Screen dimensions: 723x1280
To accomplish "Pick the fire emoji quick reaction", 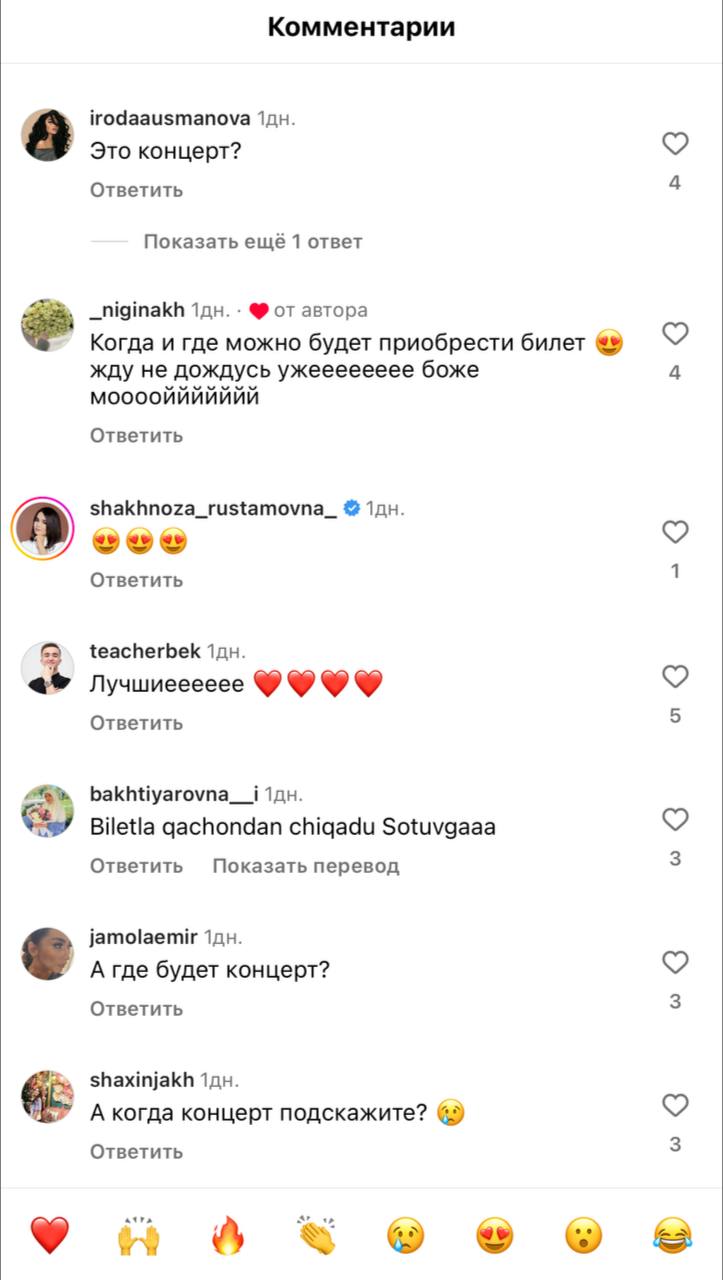I will tap(228, 1236).
